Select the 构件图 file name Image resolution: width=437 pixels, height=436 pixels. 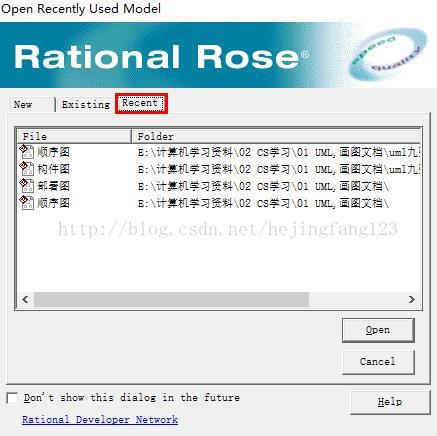click(x=53, y=169)
